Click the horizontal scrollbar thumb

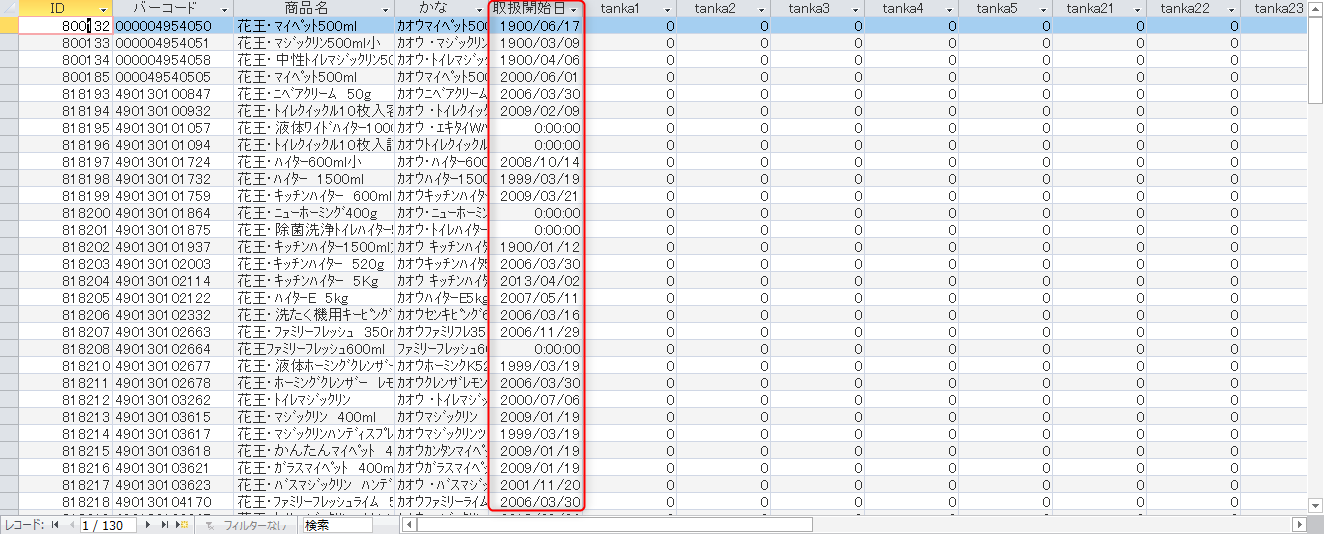click(615, 525)
